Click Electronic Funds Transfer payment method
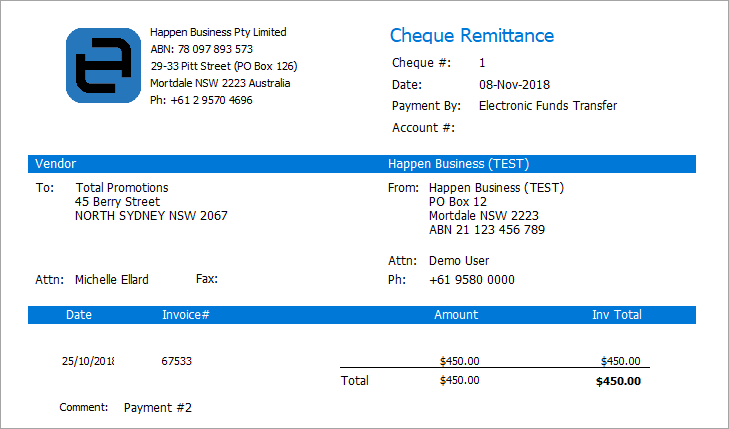Screen dimensions: 729x429 point(548,106)
